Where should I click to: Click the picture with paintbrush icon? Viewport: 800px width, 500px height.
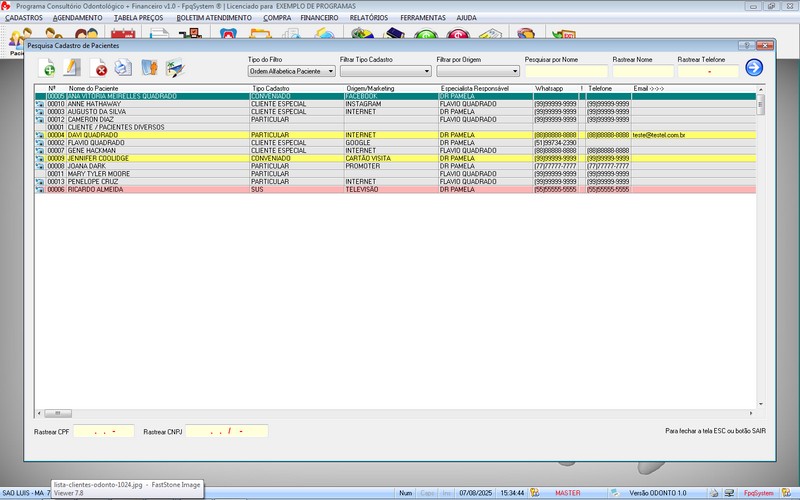pyautogui.click(x=176, y=68)
